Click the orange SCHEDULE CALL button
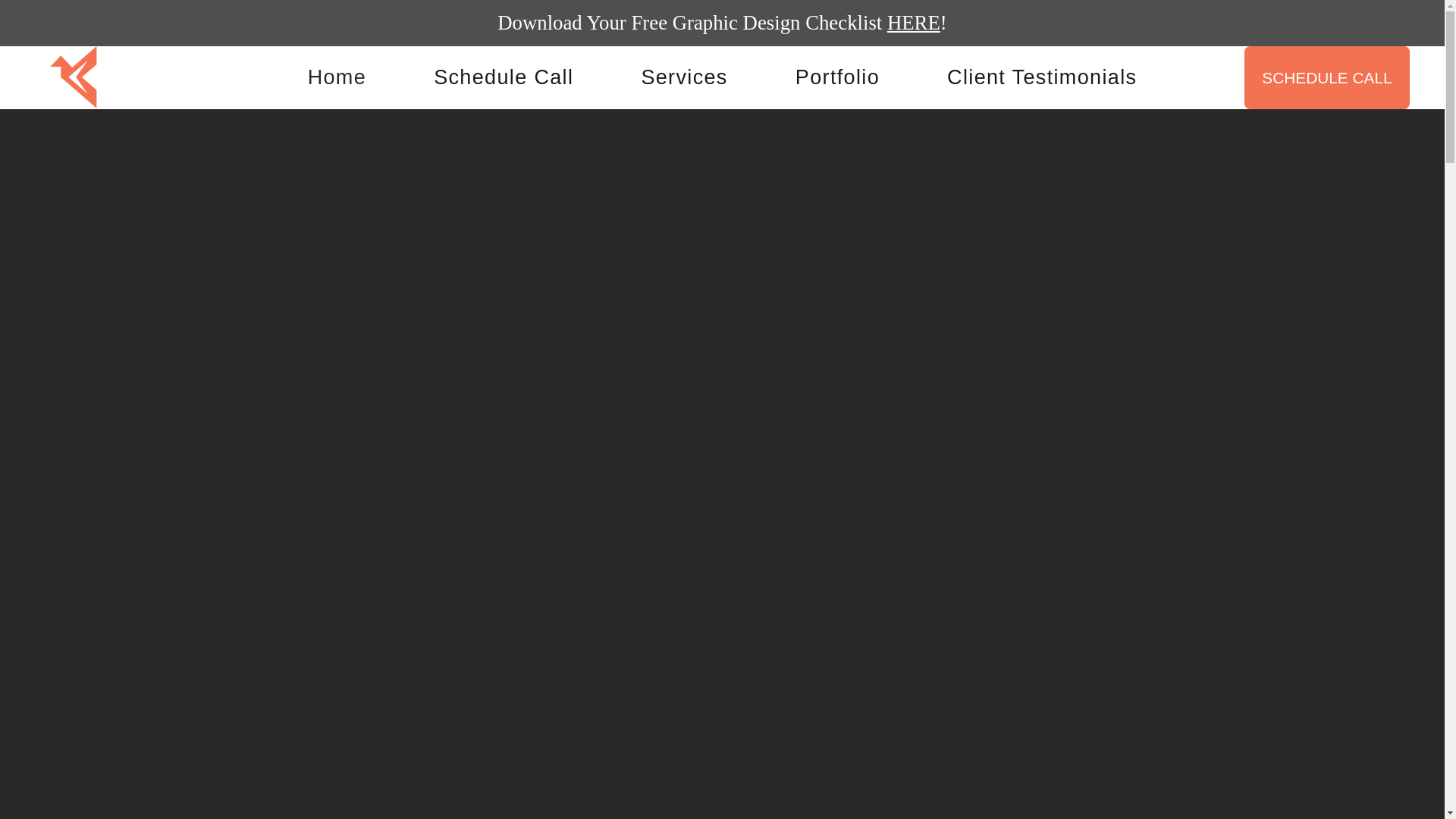Viewport: 1456px width, 819px height. (1326, 77)
